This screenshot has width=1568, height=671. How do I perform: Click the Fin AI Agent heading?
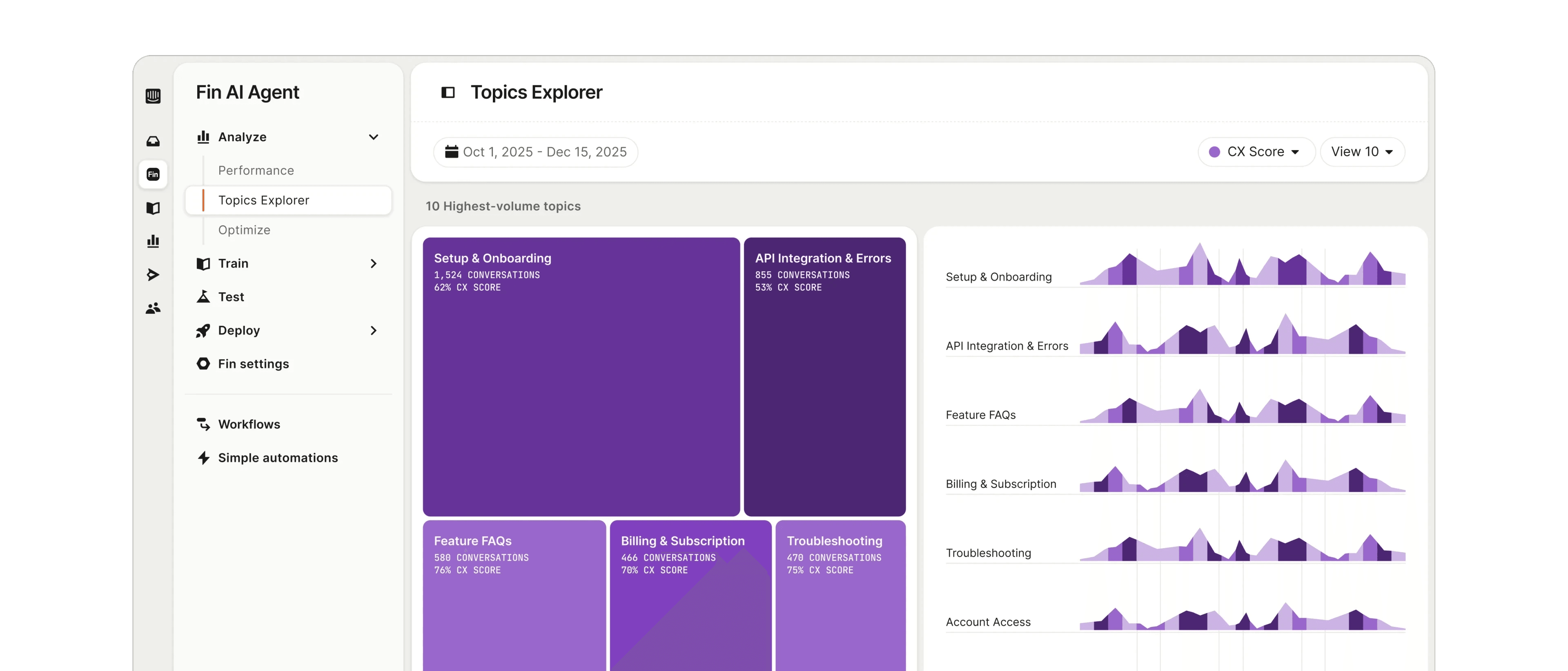pyautogui.click(x=247, y=93)
